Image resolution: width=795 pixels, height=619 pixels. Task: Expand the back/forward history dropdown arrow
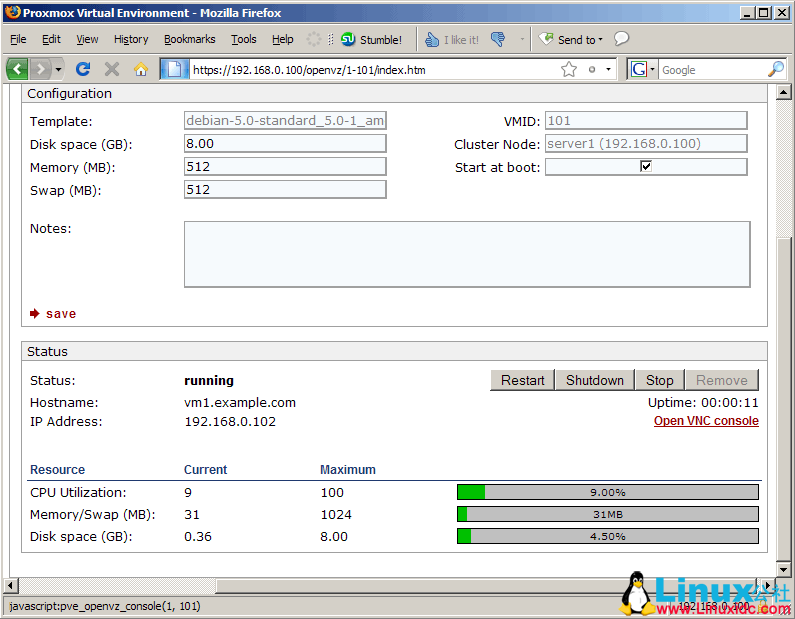pos(58,69)
